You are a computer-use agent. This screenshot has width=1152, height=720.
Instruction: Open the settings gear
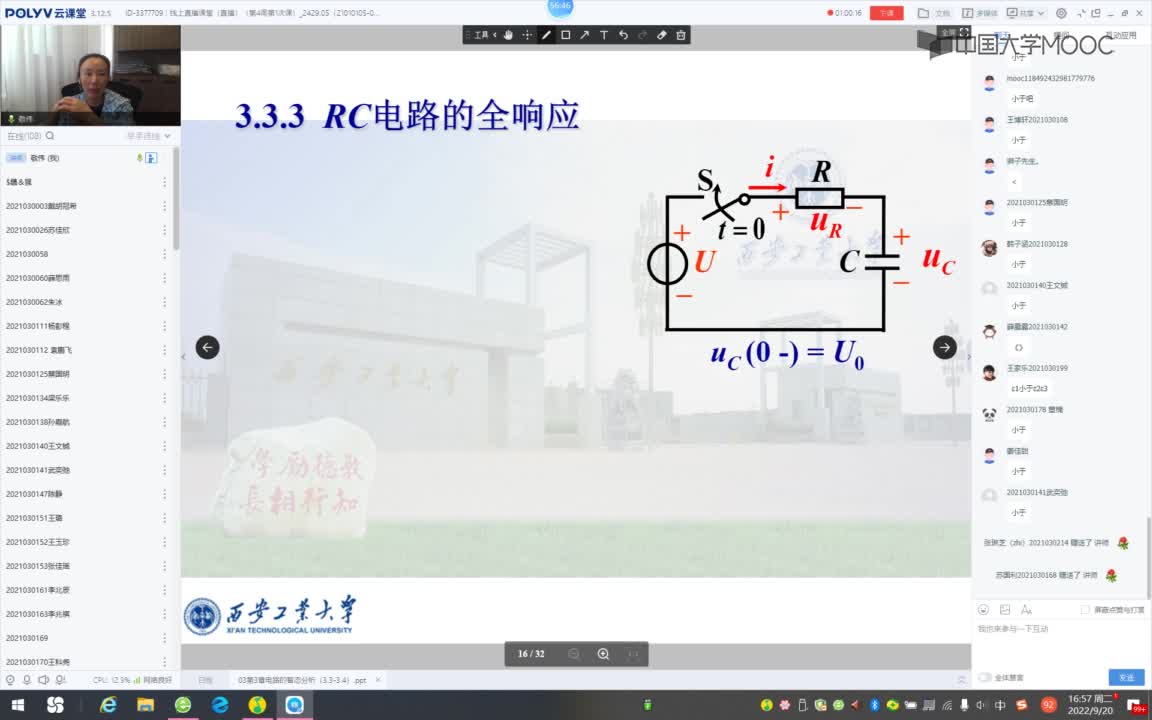point(1061,13)
